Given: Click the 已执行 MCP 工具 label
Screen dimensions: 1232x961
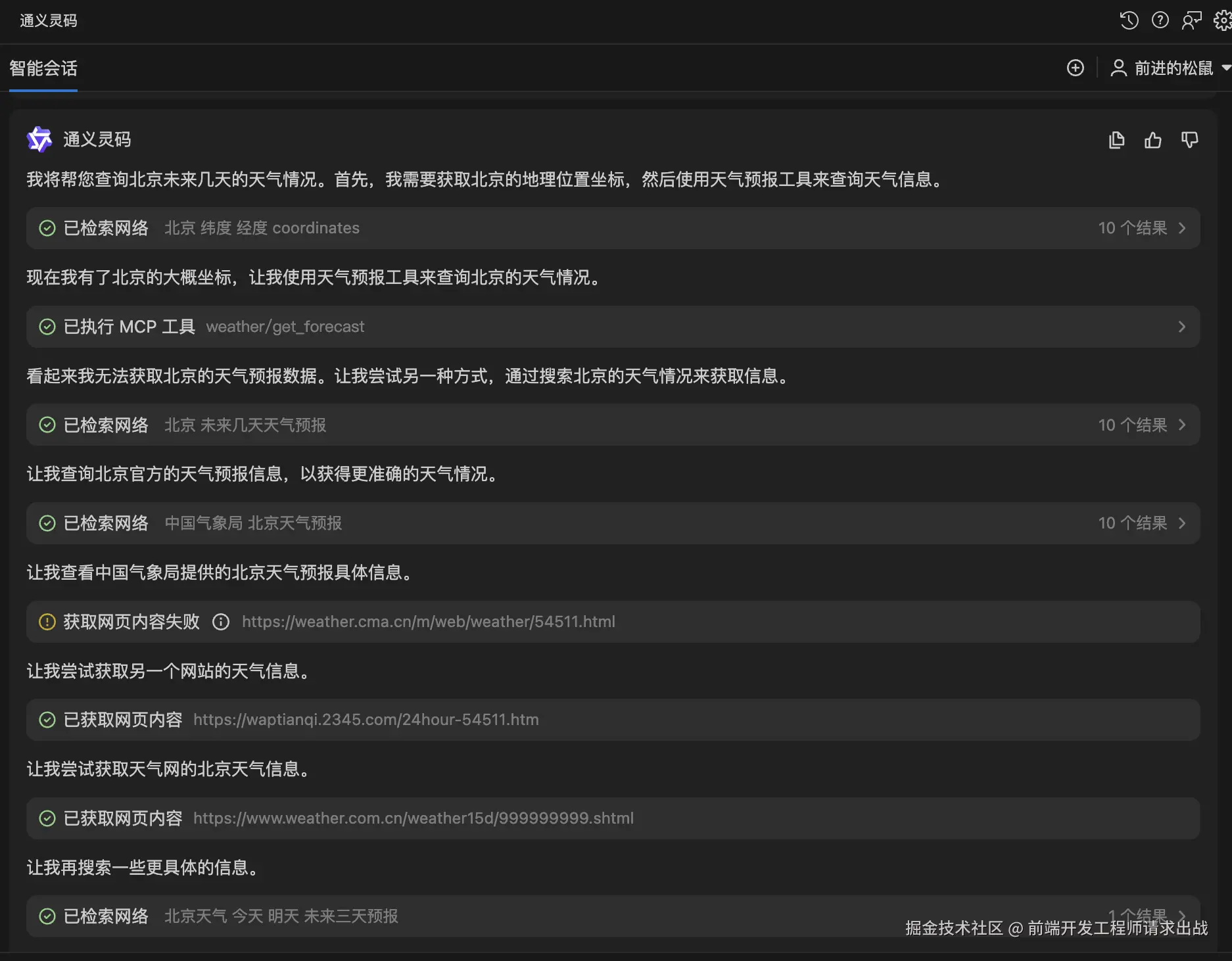Looking at the screenshot, I should [x=130, y=327].
